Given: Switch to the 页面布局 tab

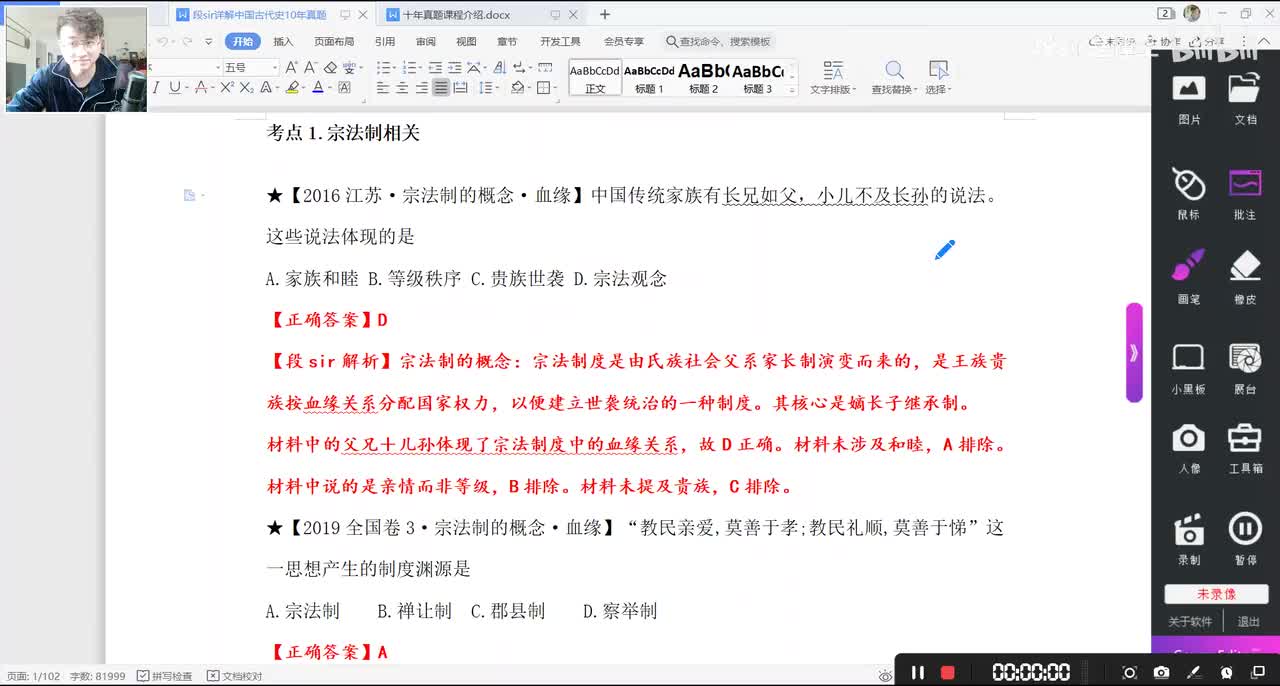Looking at the screenshot, I should (x=334, y=41).
